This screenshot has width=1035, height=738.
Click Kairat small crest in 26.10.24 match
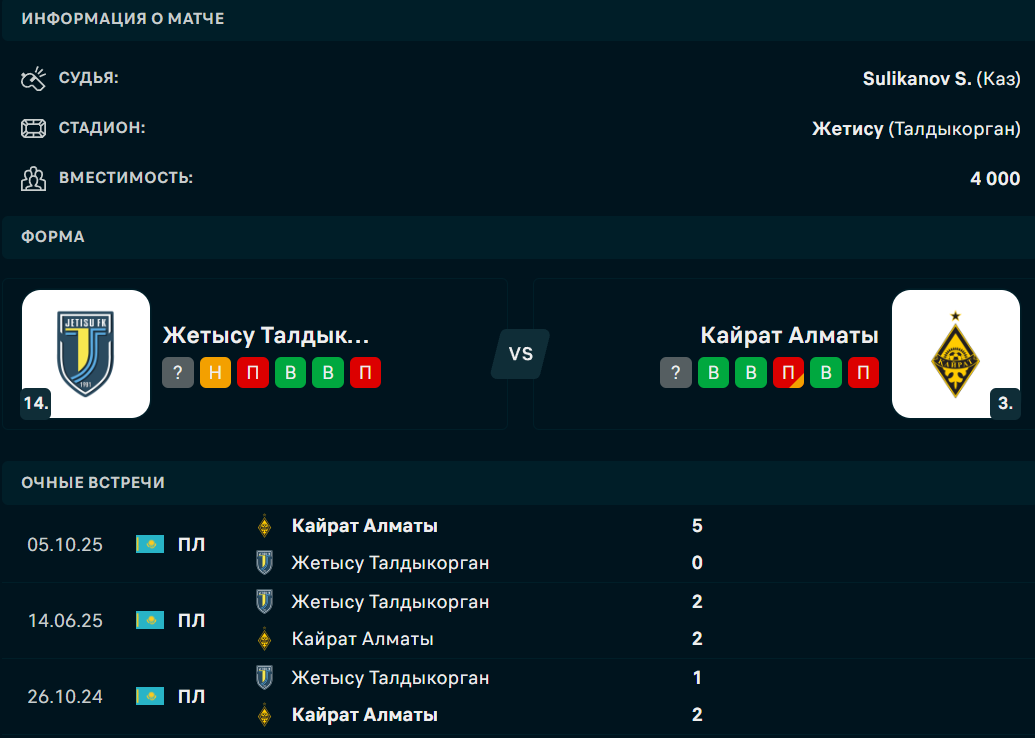[264, 715]
